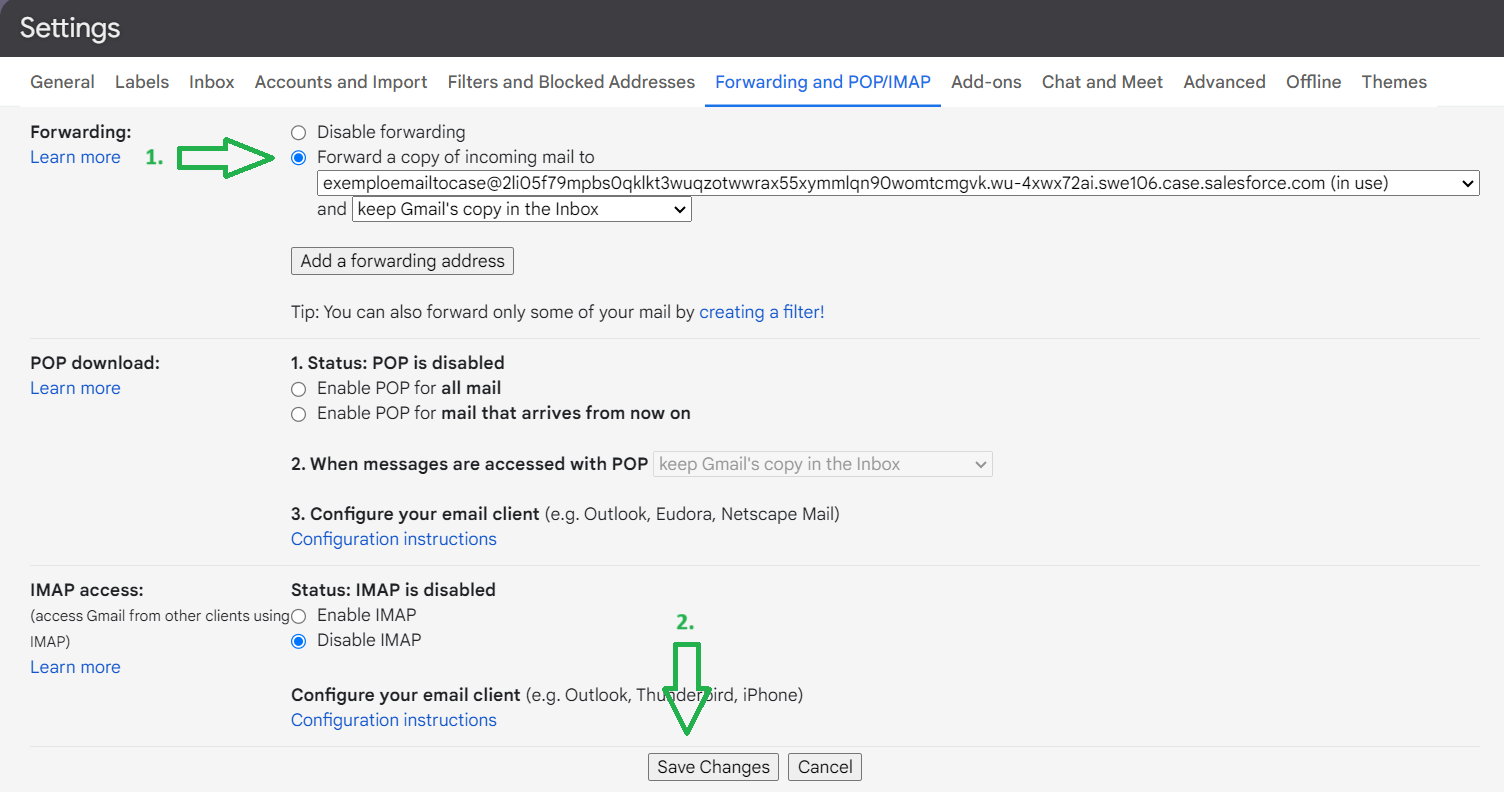Viewport: 1504px width, 792px height.
Task: Click Learn more under Forwarding
Action: coord(75,156)
